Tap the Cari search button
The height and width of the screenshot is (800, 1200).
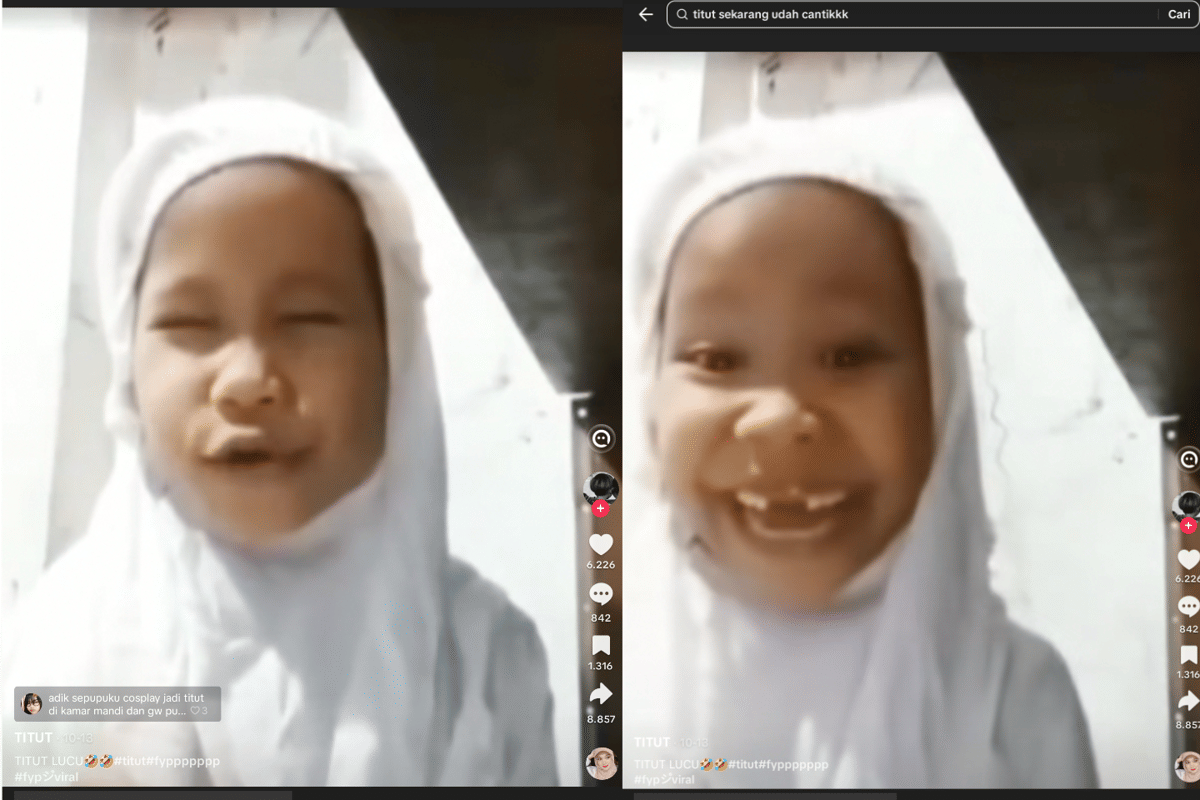pos(1179,15)
